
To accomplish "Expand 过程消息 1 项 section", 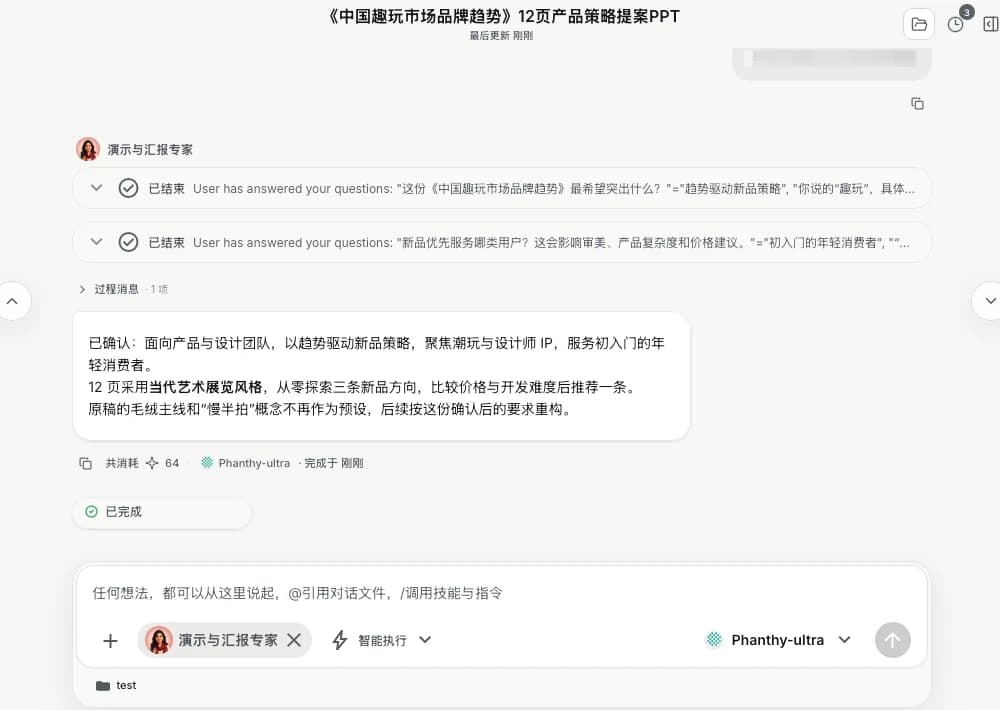I will pyautogui.click(x=123, y=289).
